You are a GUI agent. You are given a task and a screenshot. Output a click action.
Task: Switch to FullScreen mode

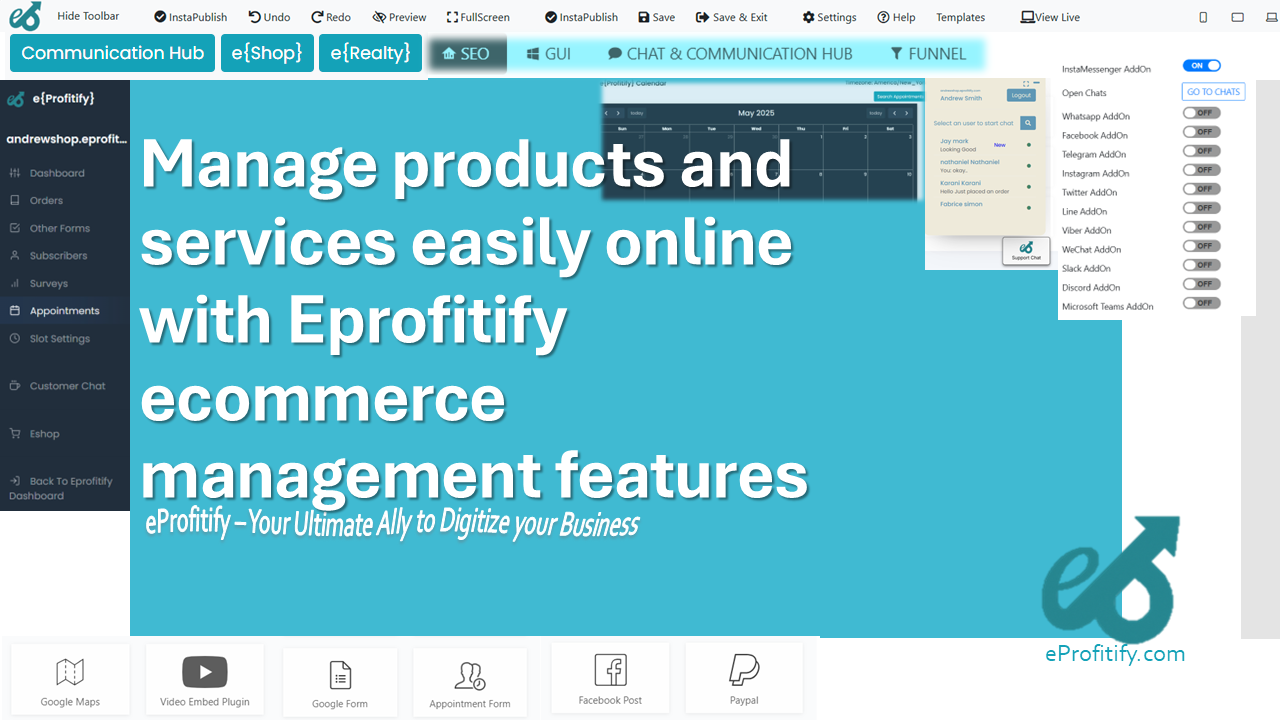point(478,17)
